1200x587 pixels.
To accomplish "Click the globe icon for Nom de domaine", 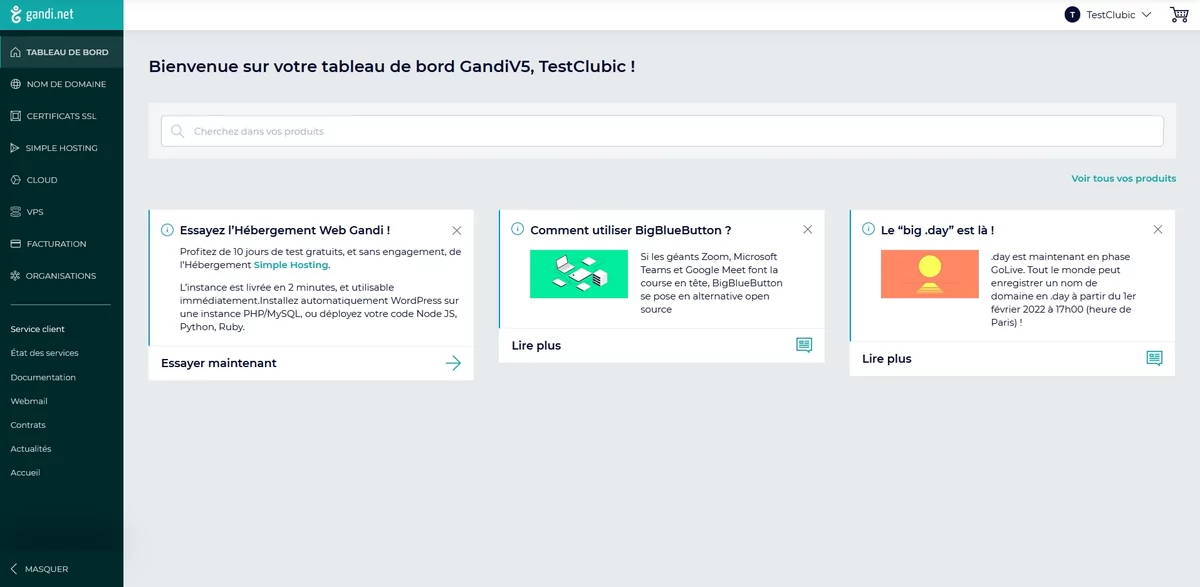I will pos(15,84).
